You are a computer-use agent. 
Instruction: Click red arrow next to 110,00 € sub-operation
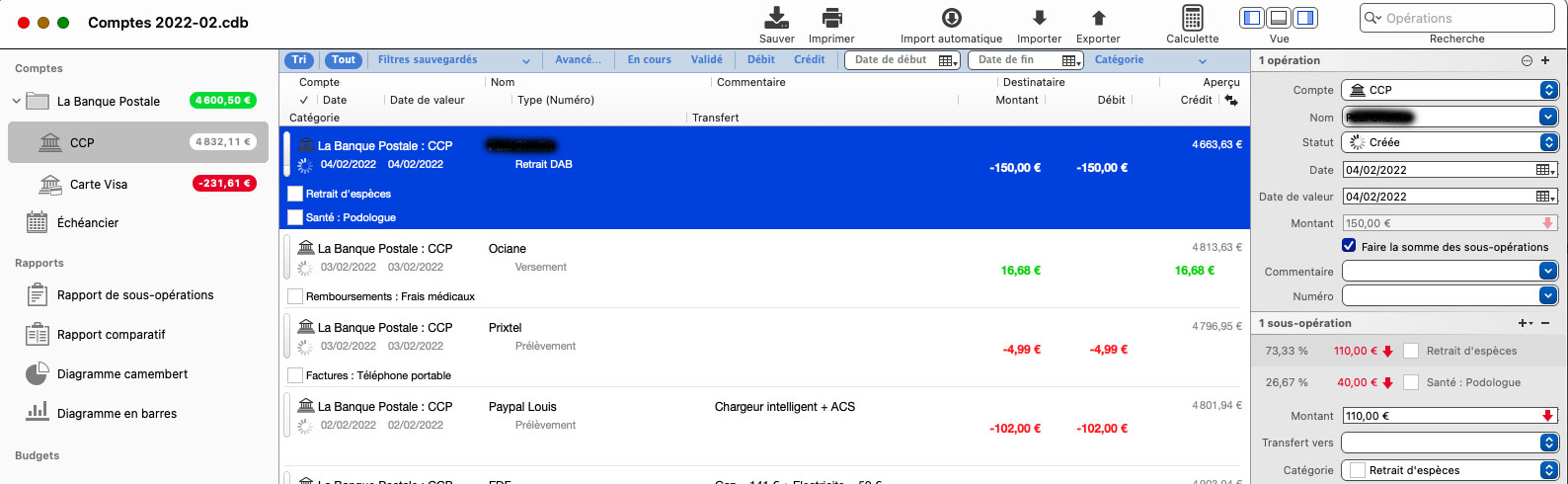click(x=1387, y=351)
